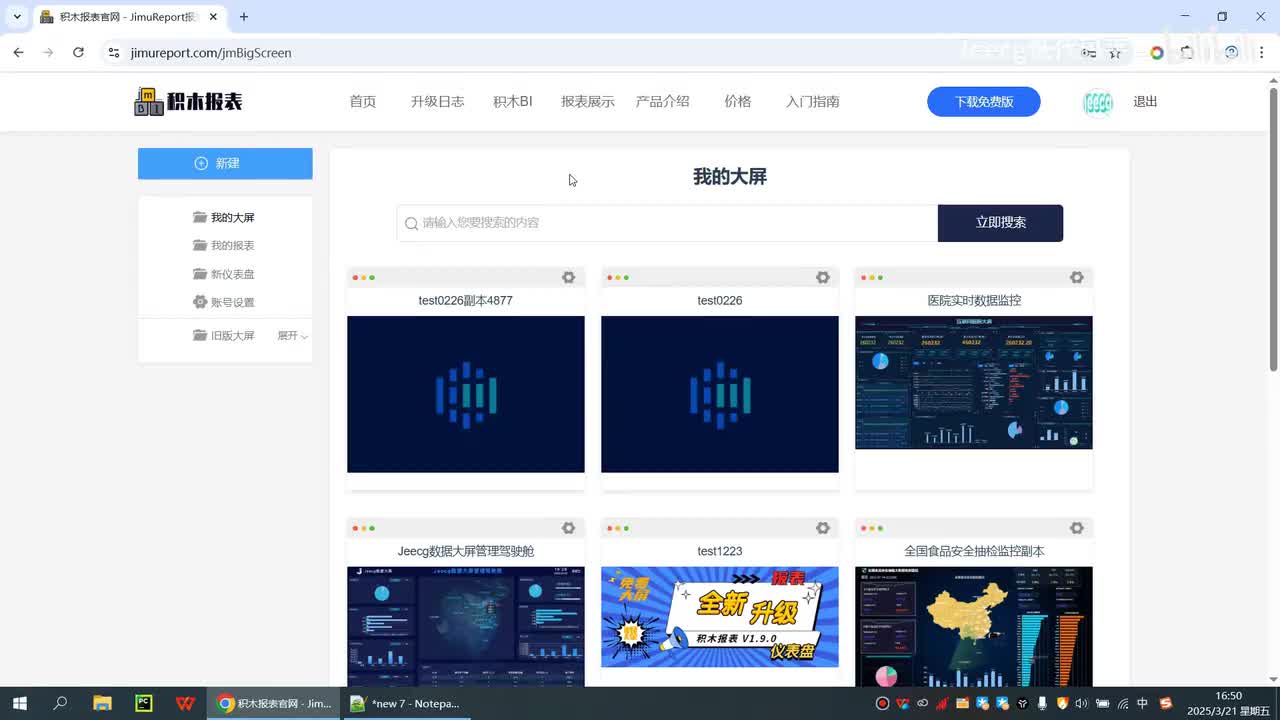Open the tab search dropdown chevron

[17, 17]
